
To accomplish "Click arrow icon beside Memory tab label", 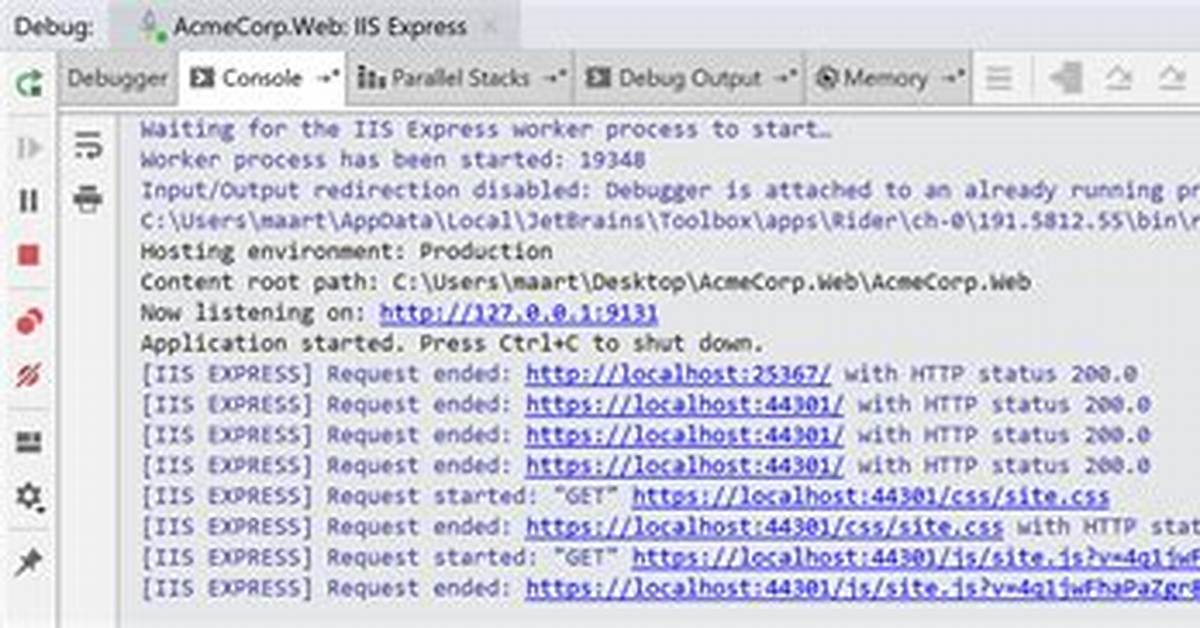I will [x=954, y=77].
